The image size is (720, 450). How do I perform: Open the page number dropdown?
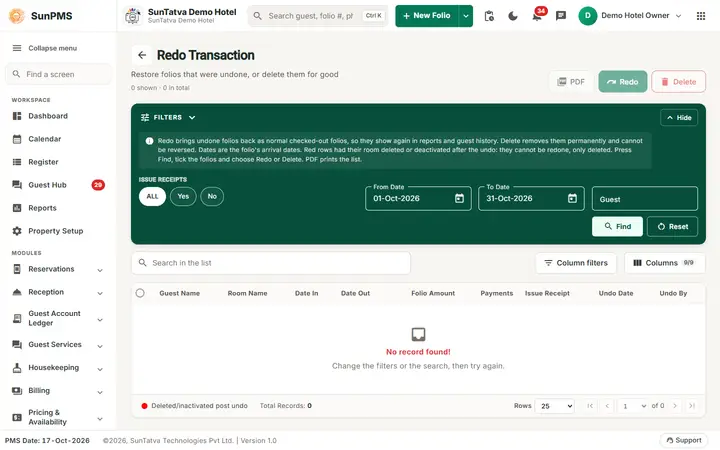pyautogui.click(x=632, y=406)
